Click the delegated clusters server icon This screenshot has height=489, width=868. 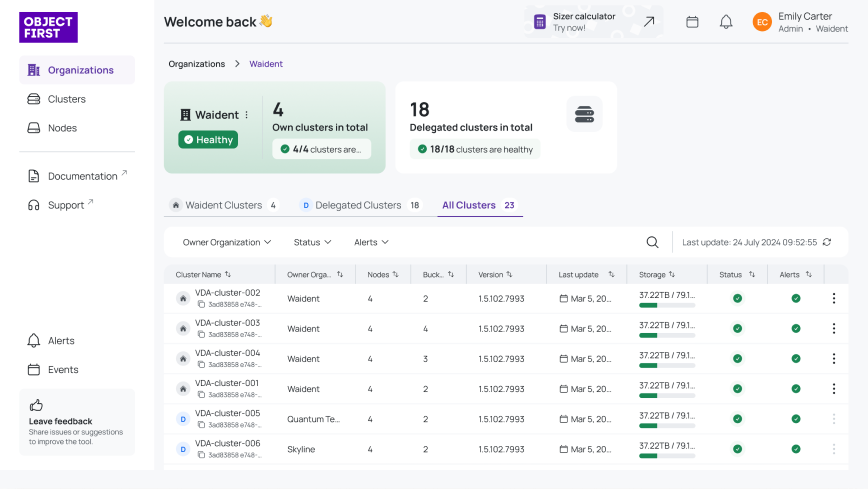tap(584, 114)
